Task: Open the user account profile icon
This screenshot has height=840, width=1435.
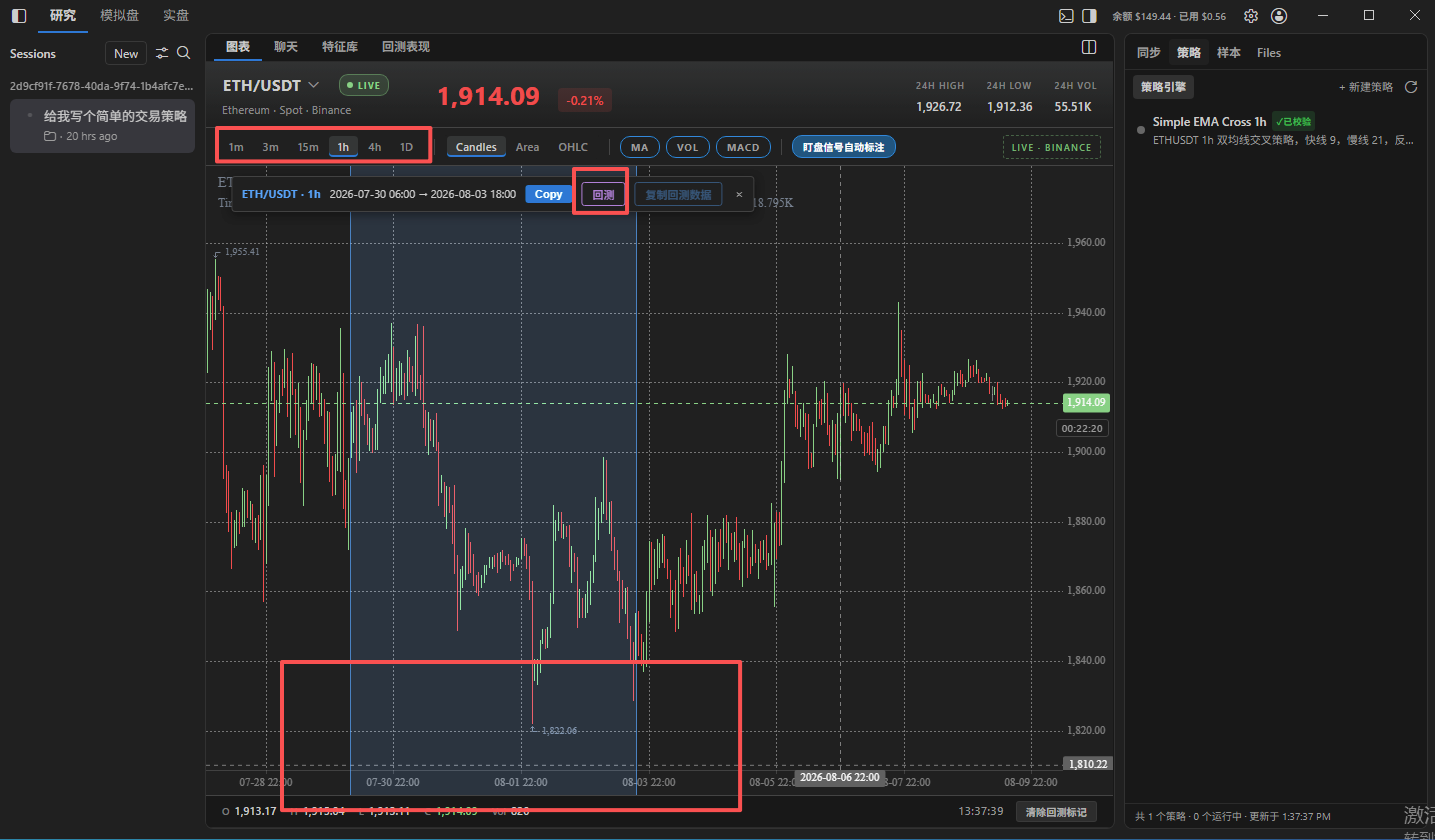Action: tap(1279, 16)
